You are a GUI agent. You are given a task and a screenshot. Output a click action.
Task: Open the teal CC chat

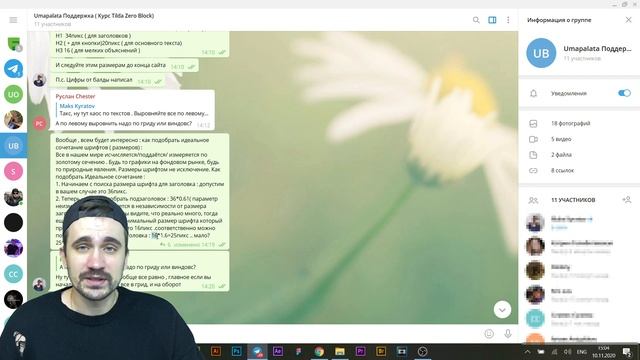(13, 274)
